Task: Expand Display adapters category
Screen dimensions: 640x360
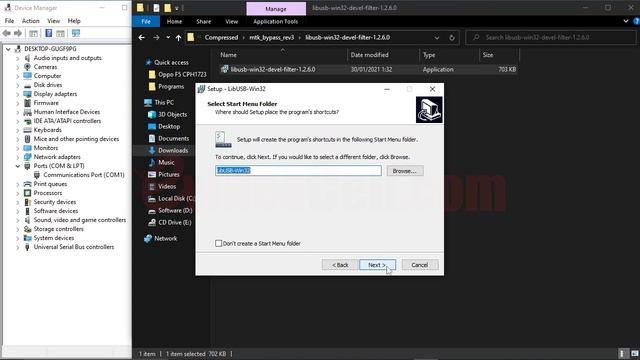Action: [18, 94]
